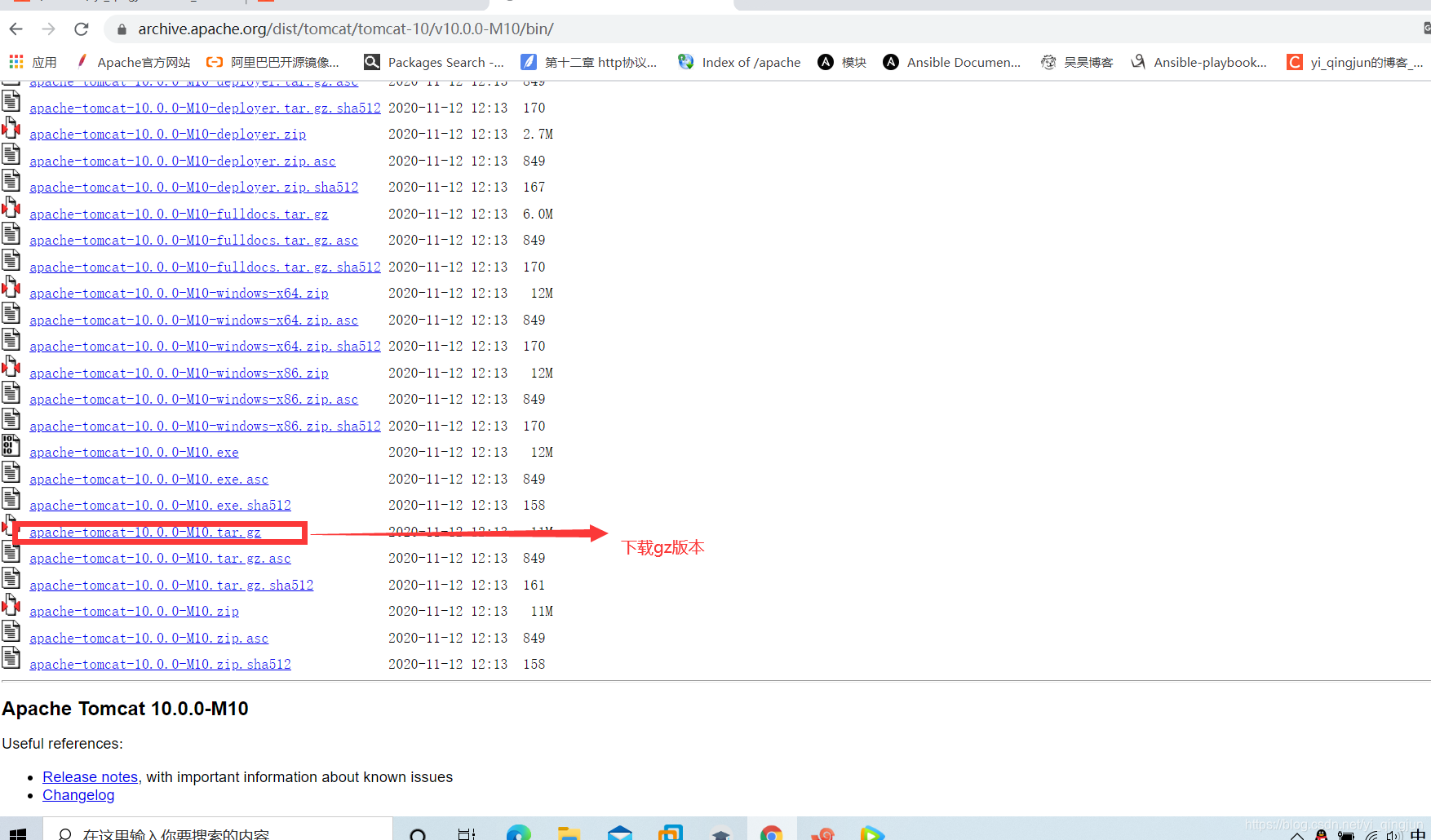The image size is (1431, 840).
Task: Open Chrome from the taskbar
Action: point(771,832)
